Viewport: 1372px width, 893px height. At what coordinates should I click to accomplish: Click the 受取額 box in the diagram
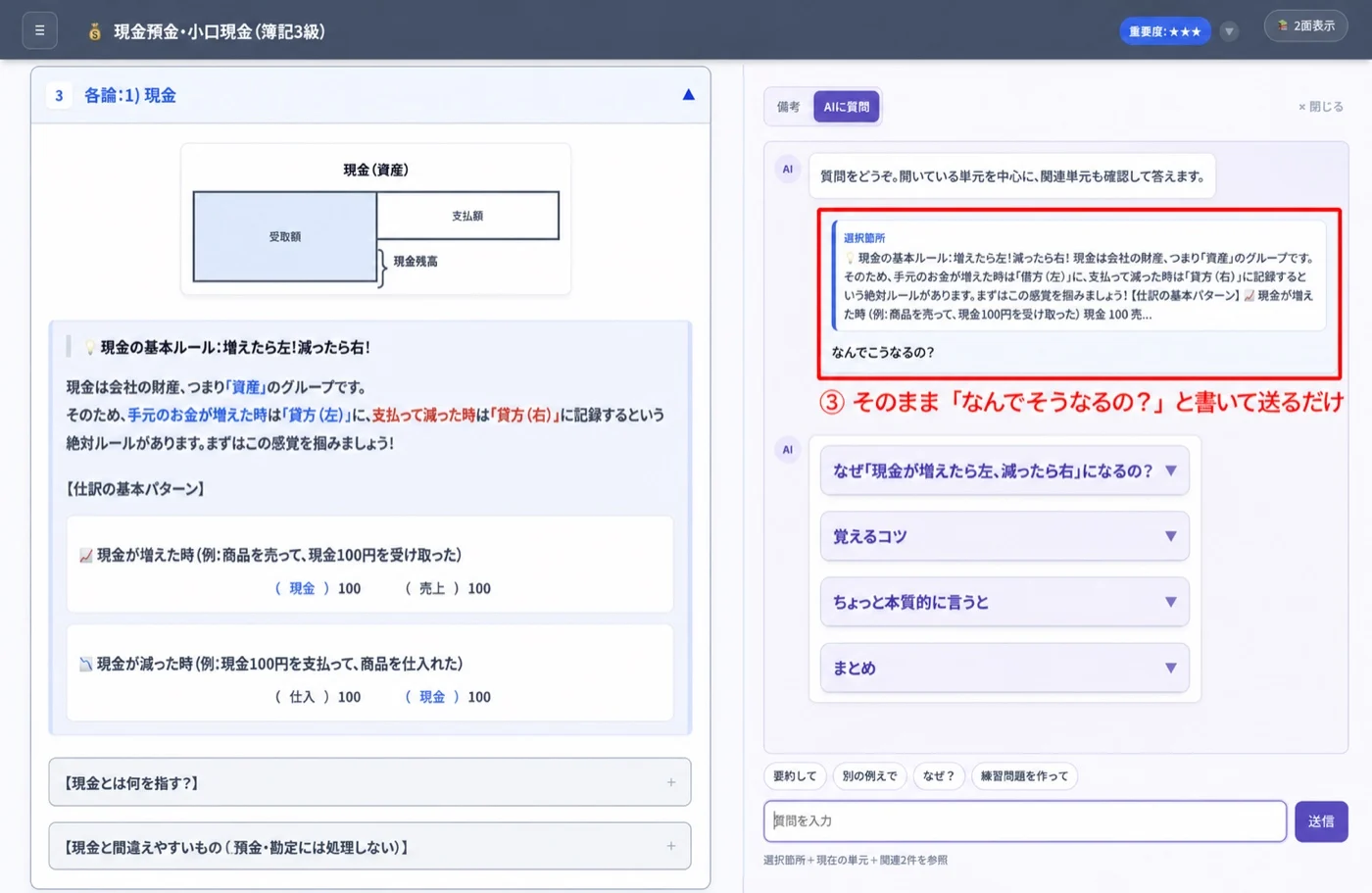point(285,236)
